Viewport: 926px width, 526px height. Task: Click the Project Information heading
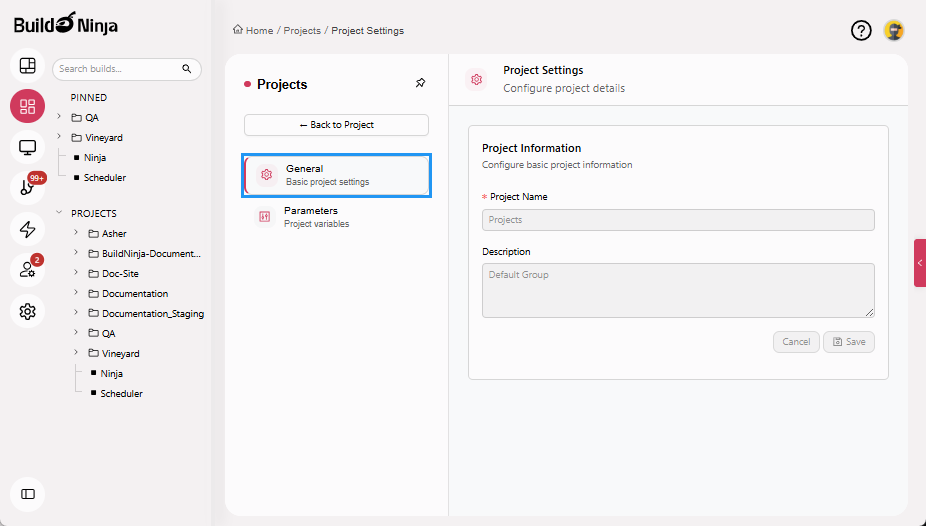[532, 148]
